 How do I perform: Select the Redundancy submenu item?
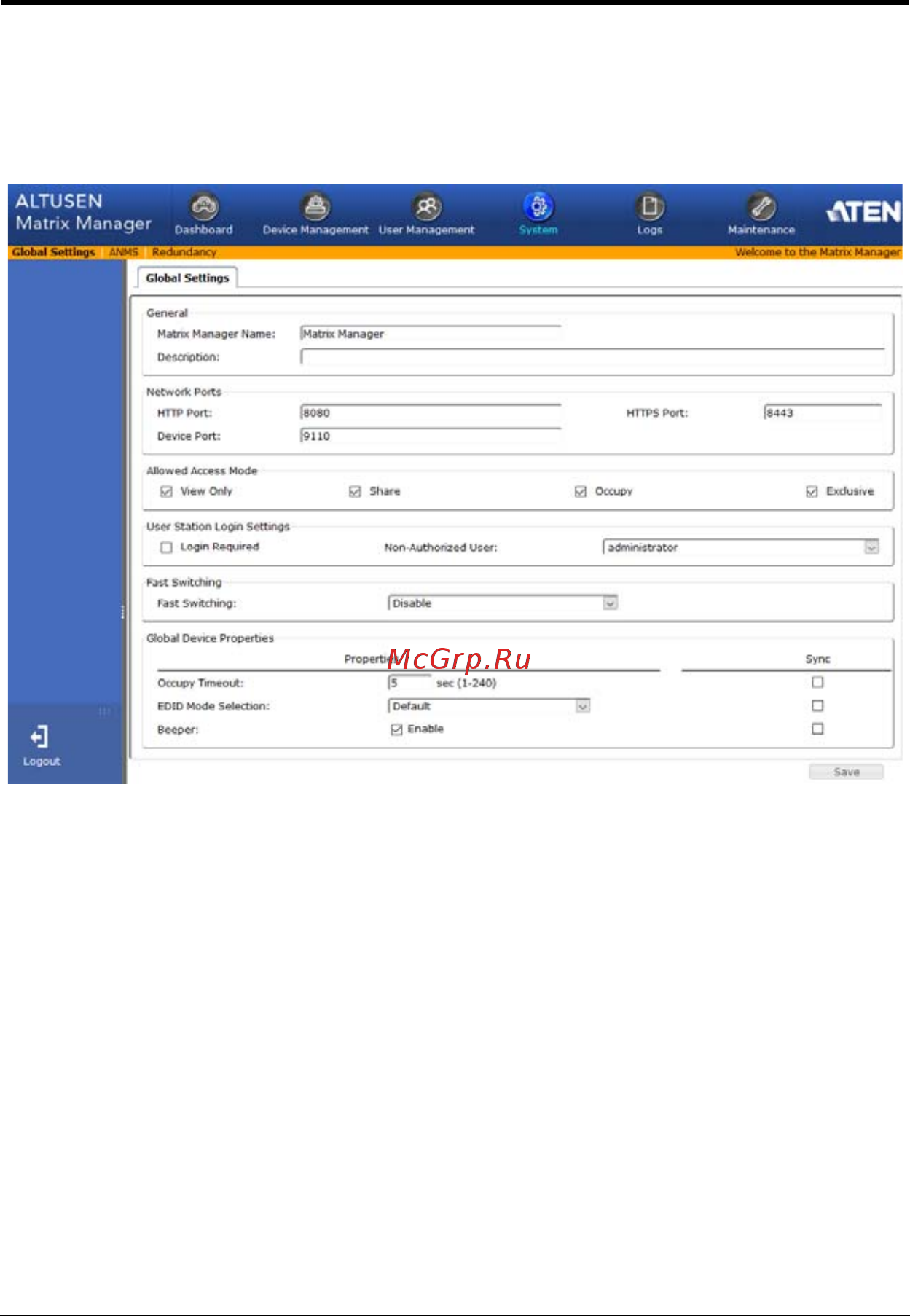tap(184, 252)
